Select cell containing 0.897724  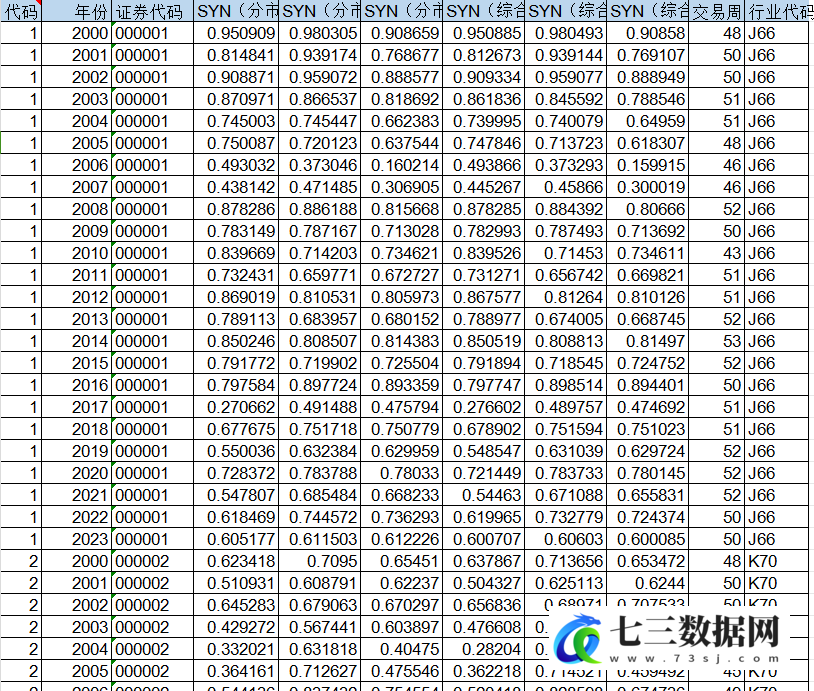point(319,385)
